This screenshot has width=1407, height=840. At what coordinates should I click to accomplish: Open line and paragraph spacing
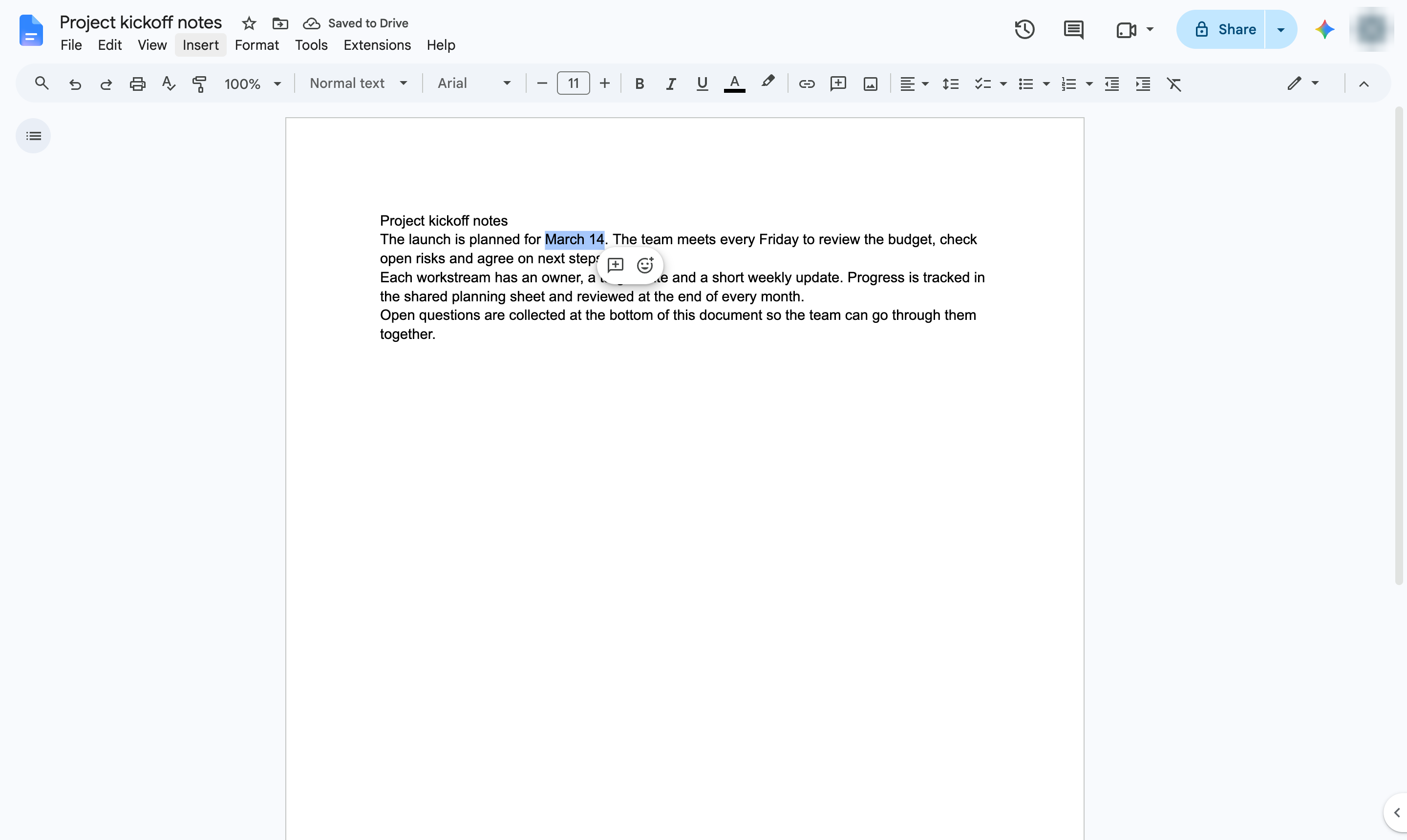pyautogui.click(x=951, y=84)
